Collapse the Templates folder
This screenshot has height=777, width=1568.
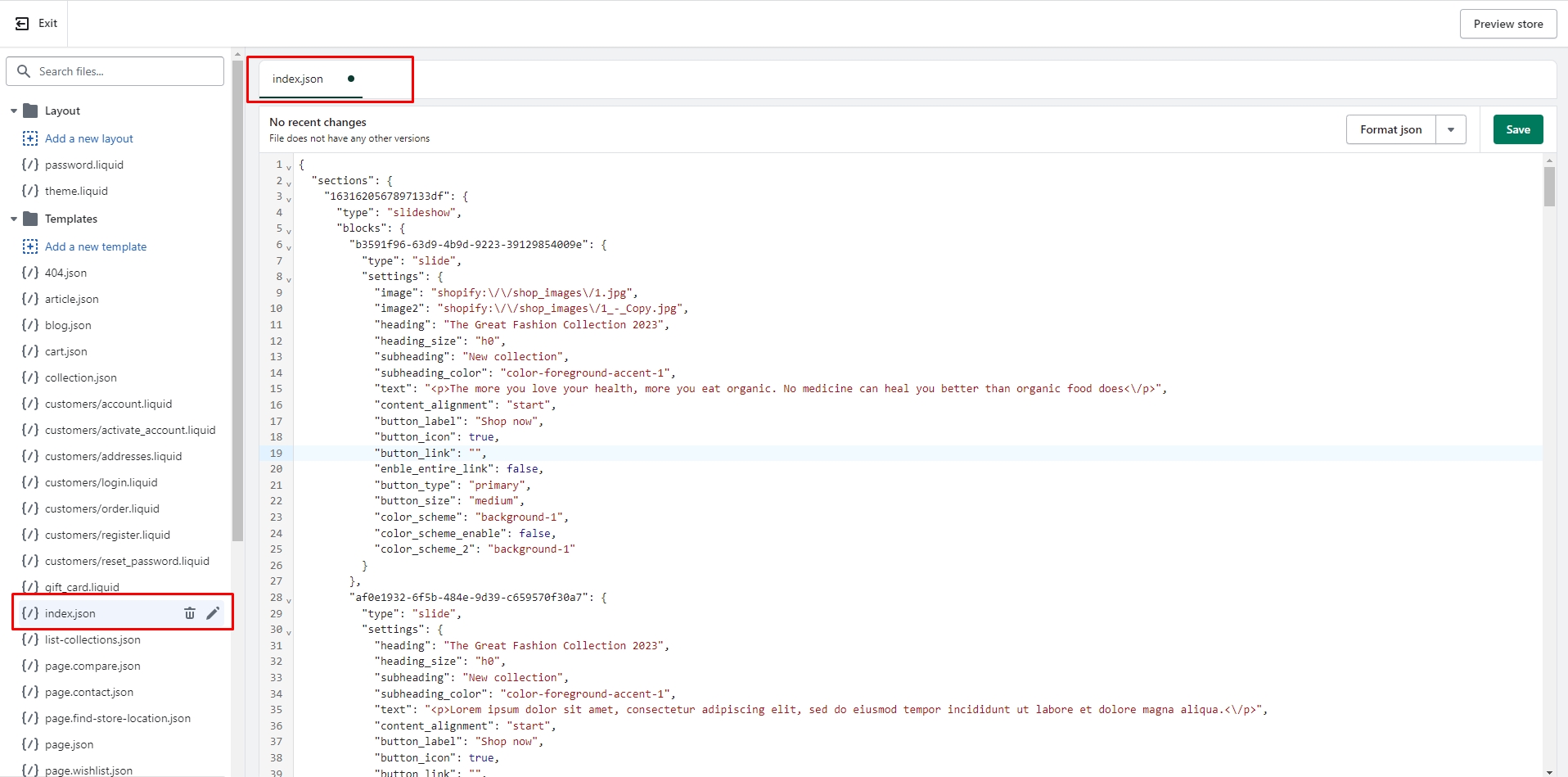pyautogui.click(x=14, y=219)
